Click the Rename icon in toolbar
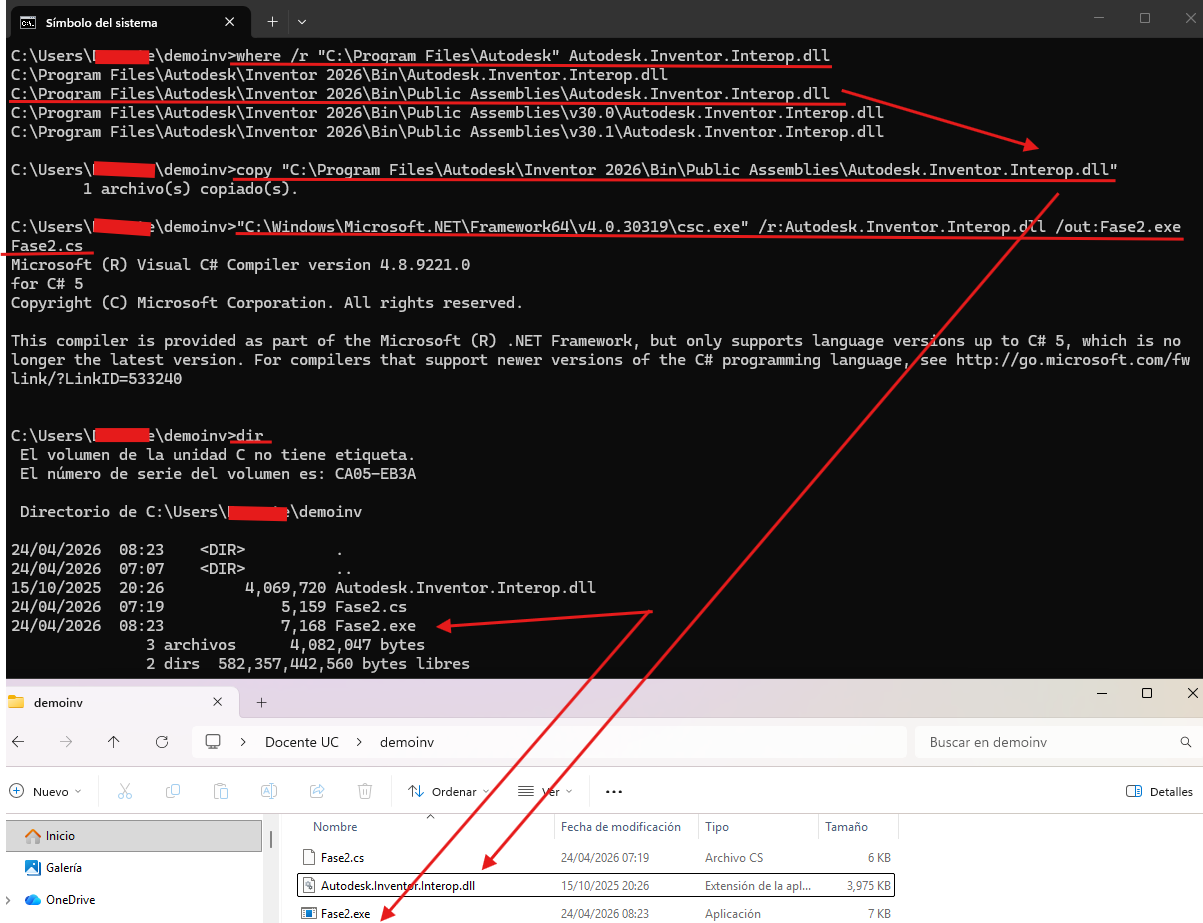The height and width of the screenshot is (923, 1203). pyautogui.click(x=269, y=791)
